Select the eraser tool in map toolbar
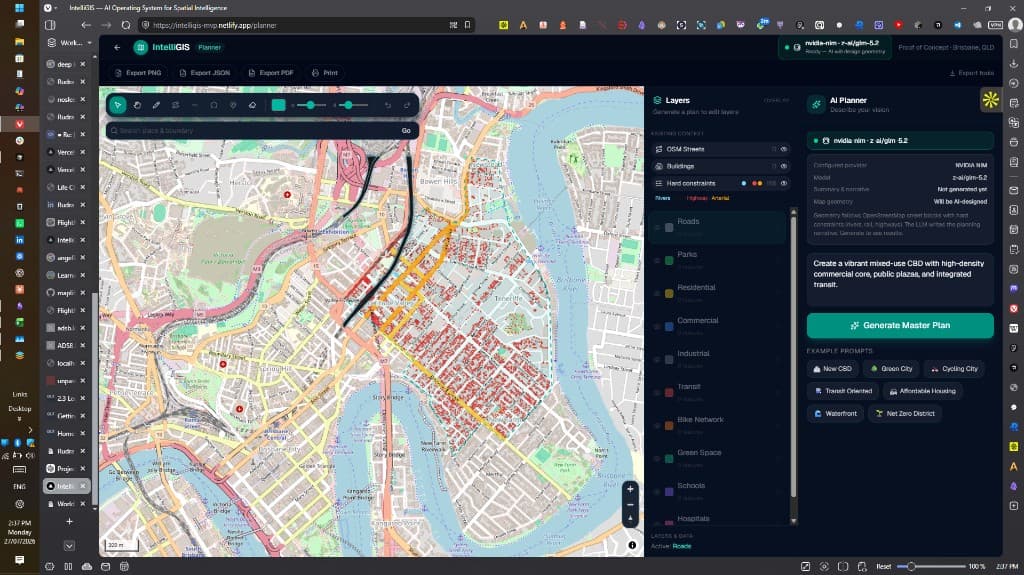The height and width of the screenshot is (575, 1024). tap(252, 105)
